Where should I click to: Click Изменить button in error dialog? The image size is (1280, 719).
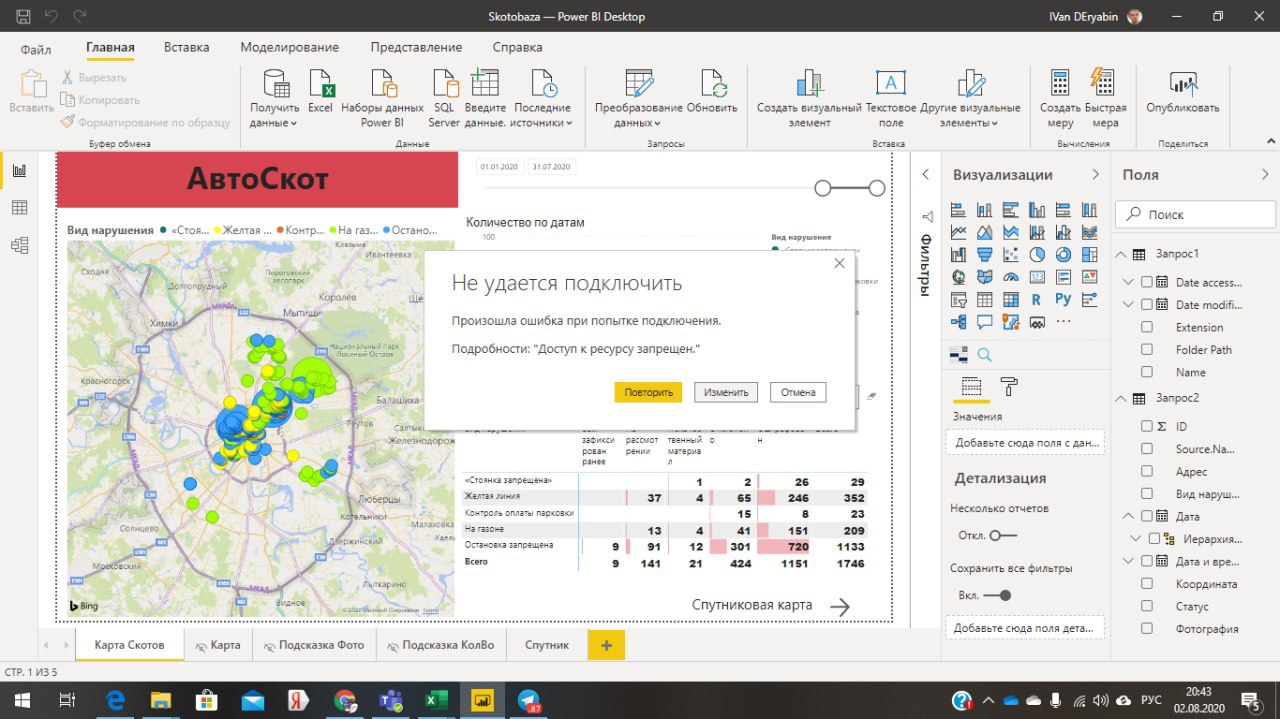pyautogui.click(x=726, y=392)
